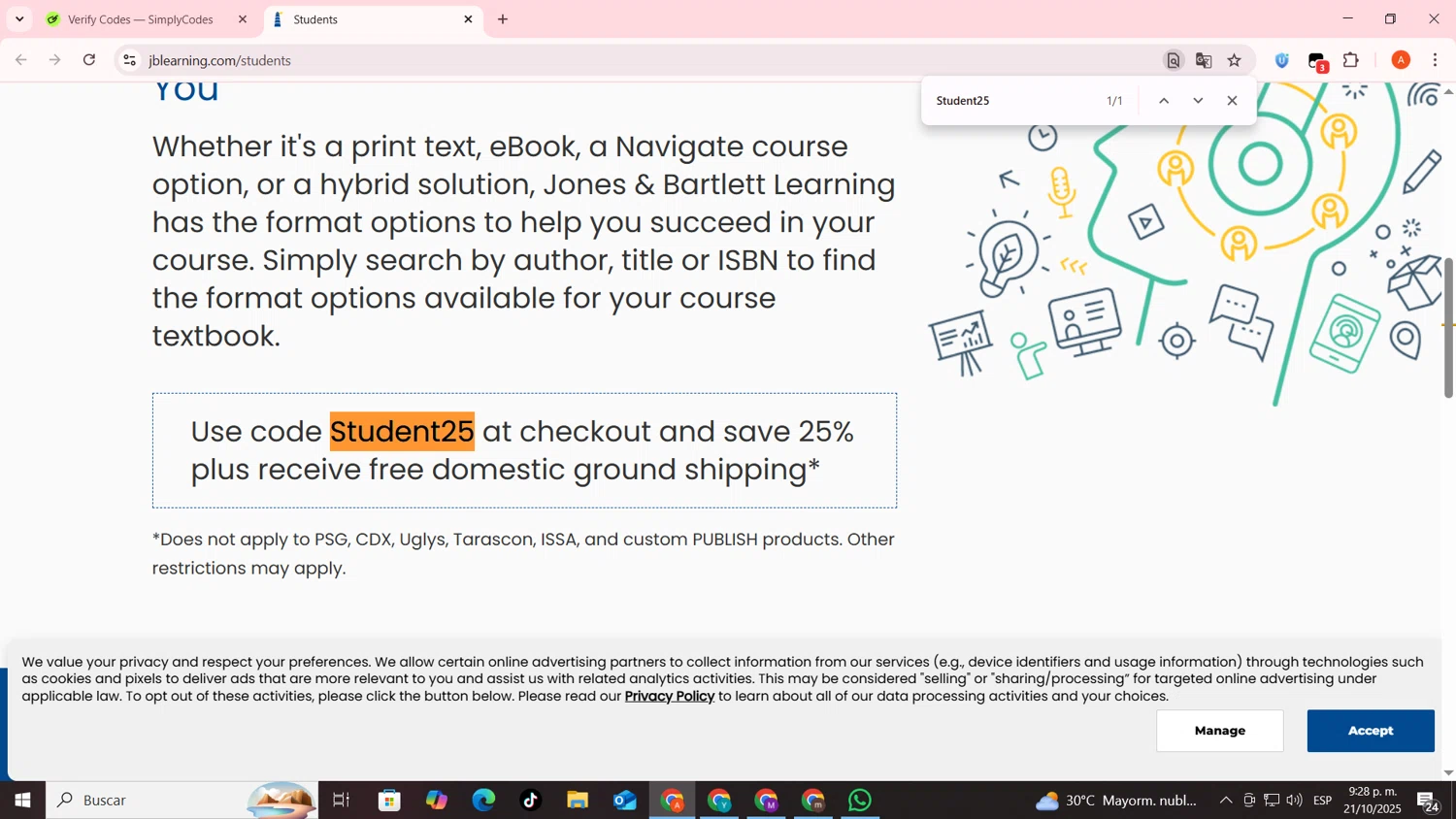
Task: Open the Chrome three-dot menu
Action: (x=1436, y=60)
